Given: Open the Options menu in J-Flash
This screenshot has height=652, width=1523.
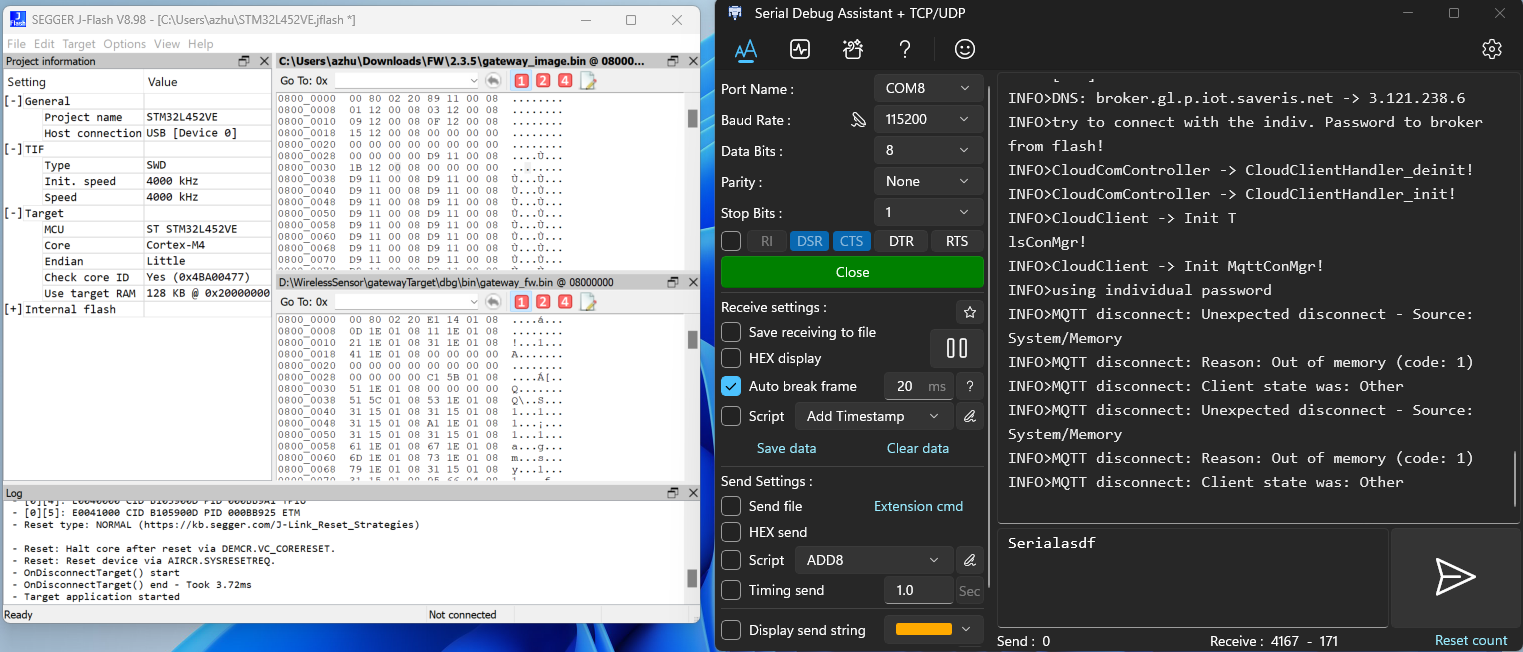Looking at the screenshot, I should pyautogui.click(x=125, y=44).
